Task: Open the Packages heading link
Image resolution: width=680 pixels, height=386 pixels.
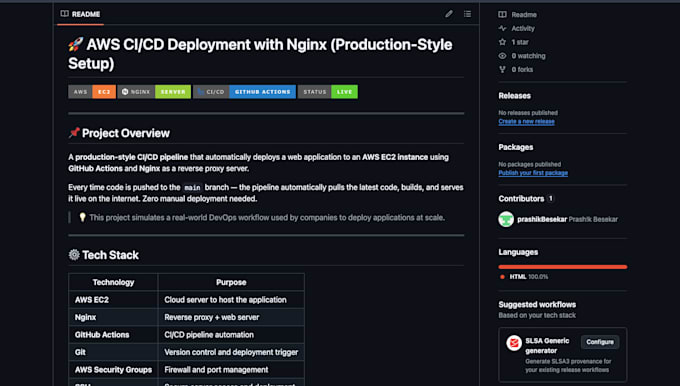Action: click(x=516, y=147)
